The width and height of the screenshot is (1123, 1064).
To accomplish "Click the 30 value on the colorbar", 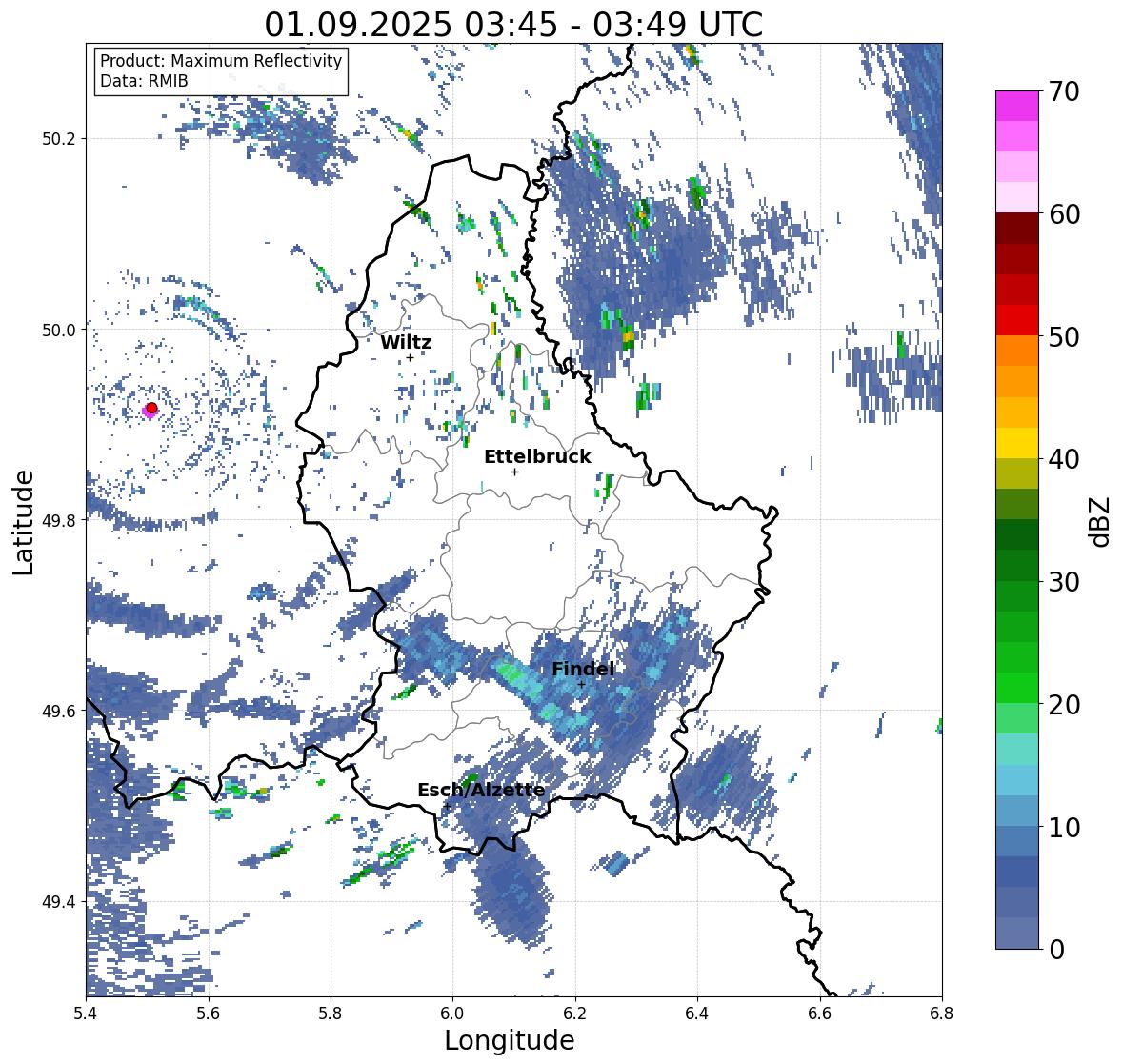I will click(1064, 581).
